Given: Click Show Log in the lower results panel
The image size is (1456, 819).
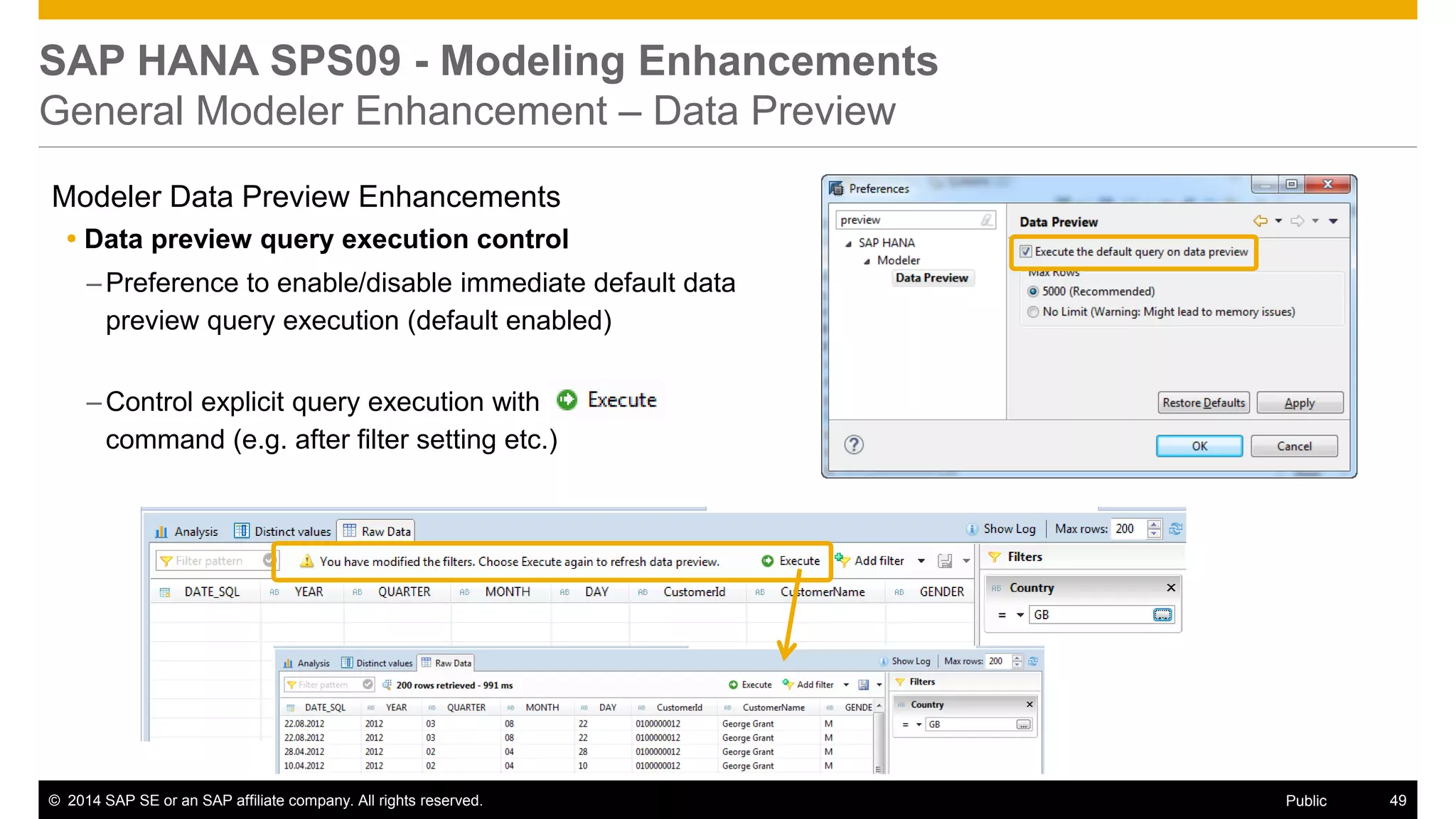Looking at the screenshot, I should (x=904, y=661).
